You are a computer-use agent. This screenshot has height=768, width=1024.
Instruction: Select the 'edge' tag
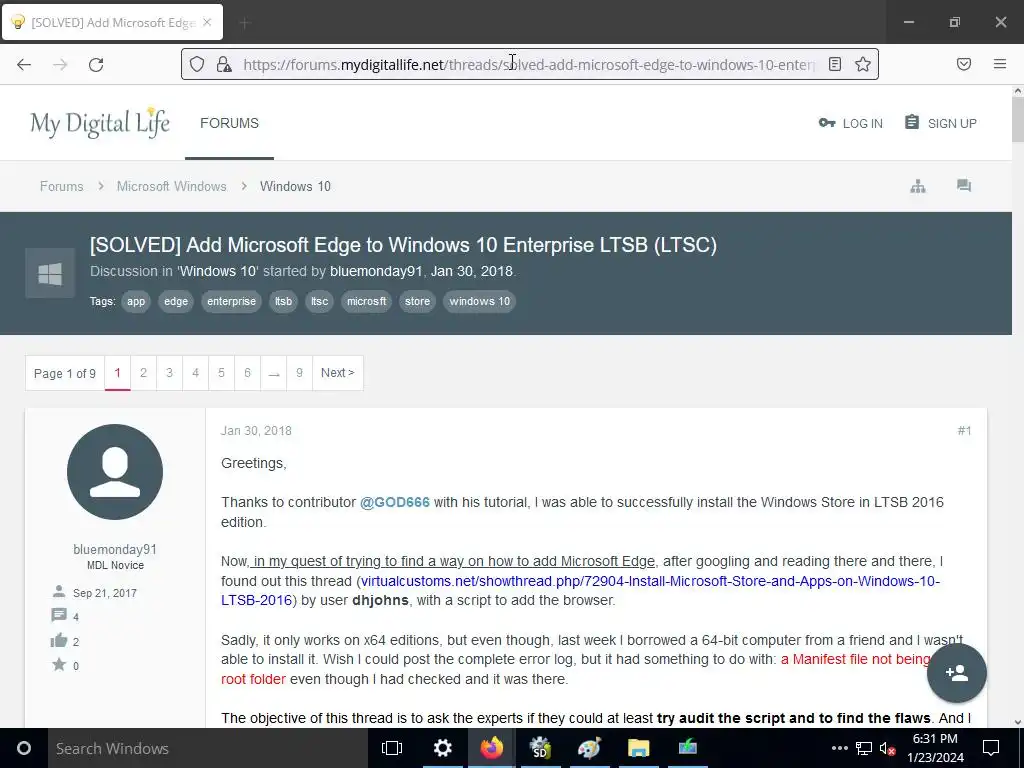pyautogui.click(x=176, y=301)
